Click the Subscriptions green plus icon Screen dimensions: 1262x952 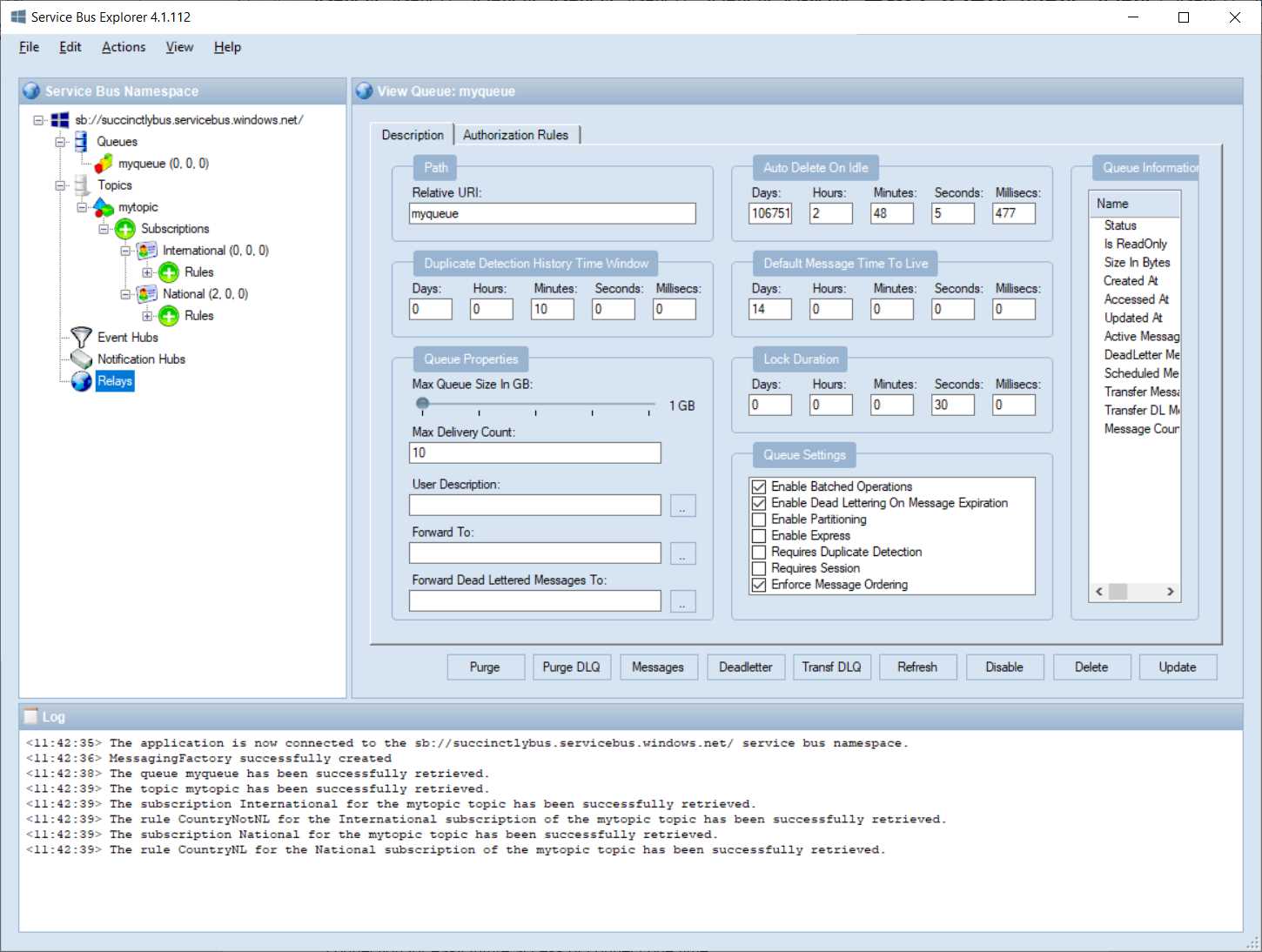[125, 229]
